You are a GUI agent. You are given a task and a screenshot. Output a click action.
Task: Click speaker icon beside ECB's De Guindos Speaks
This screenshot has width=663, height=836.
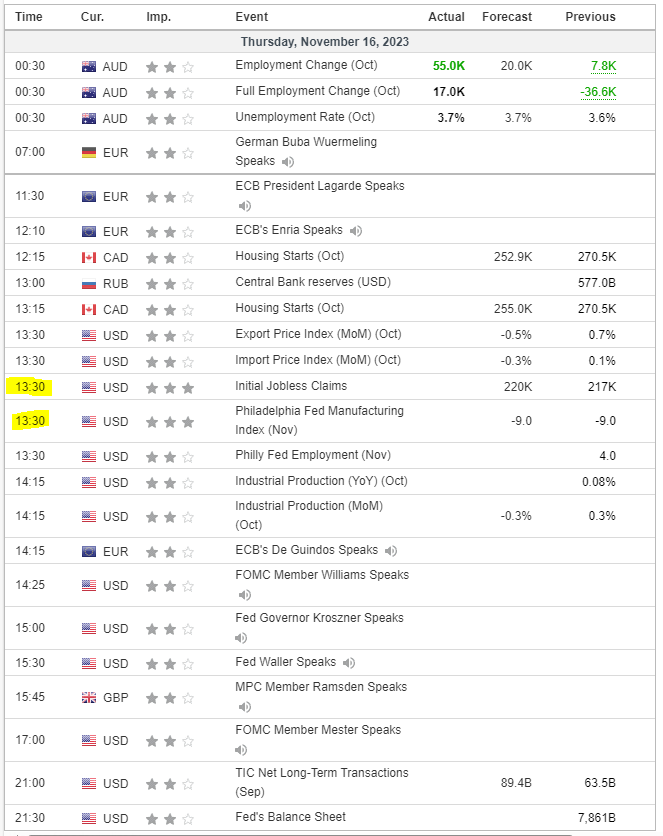391,551
